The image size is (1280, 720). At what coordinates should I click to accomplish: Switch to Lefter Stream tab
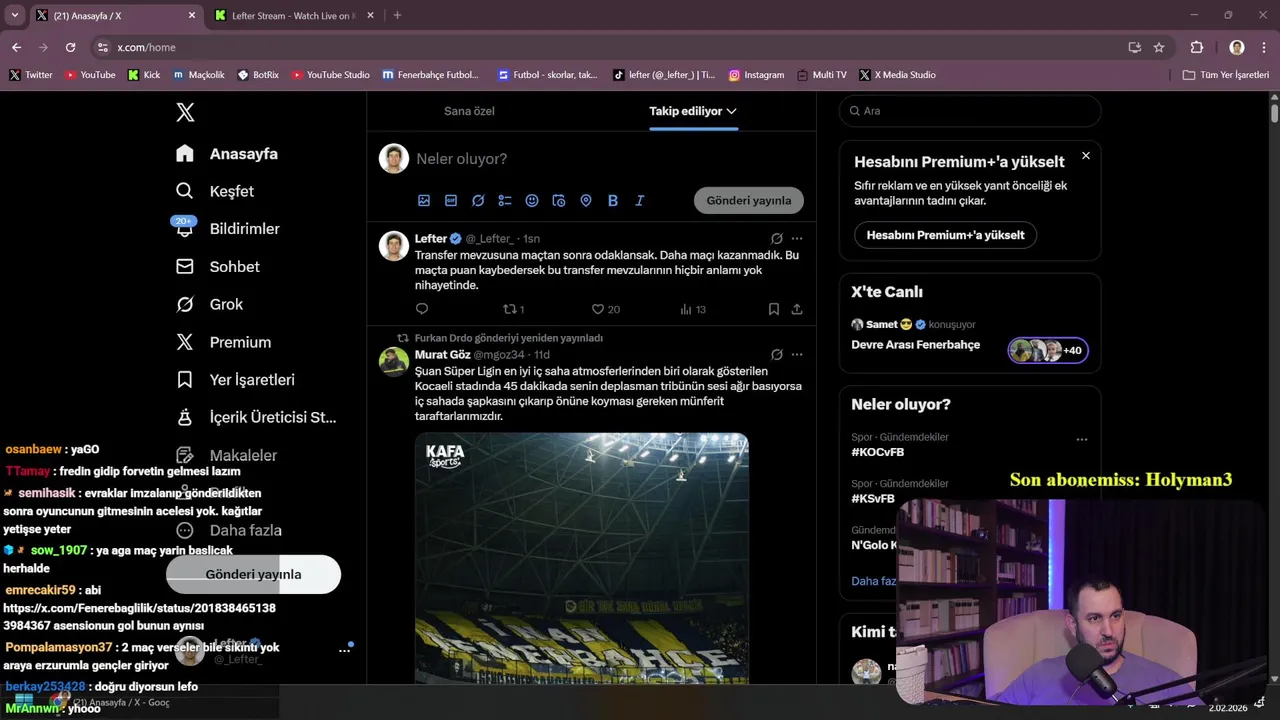pyautogui.click(x=294, y=16)
